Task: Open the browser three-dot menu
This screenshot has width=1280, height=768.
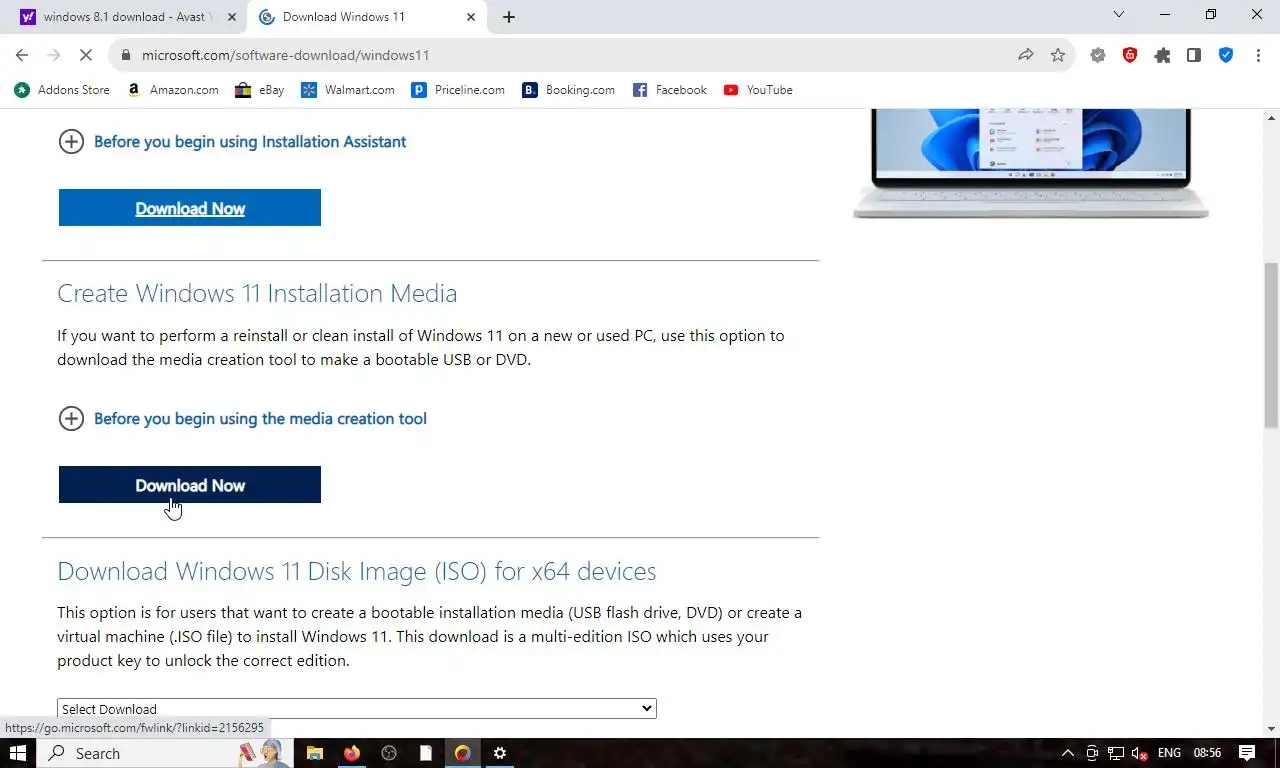Action: (1258, 55)
